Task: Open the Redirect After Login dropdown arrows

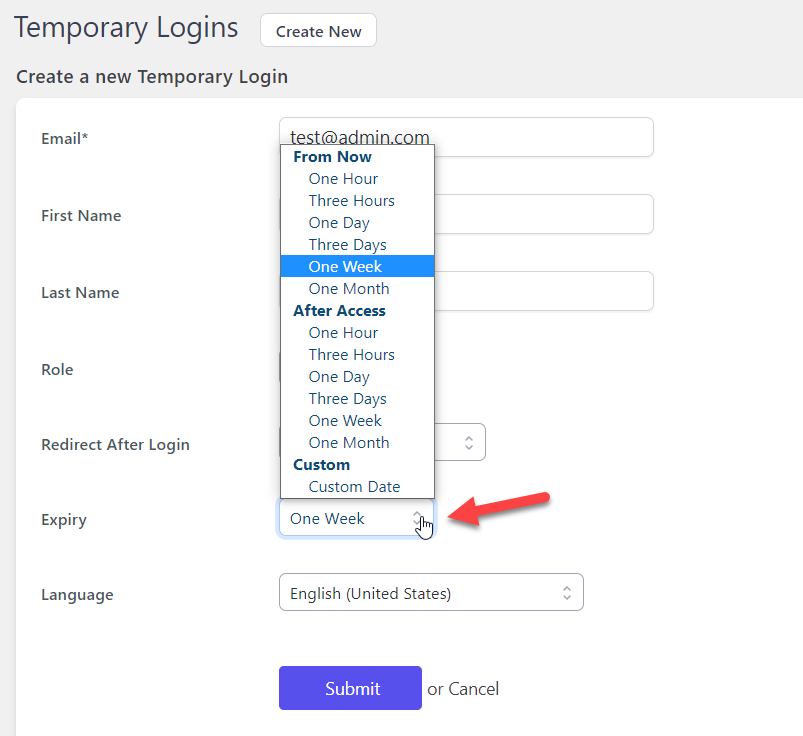Action: click(x=469, y=443)
